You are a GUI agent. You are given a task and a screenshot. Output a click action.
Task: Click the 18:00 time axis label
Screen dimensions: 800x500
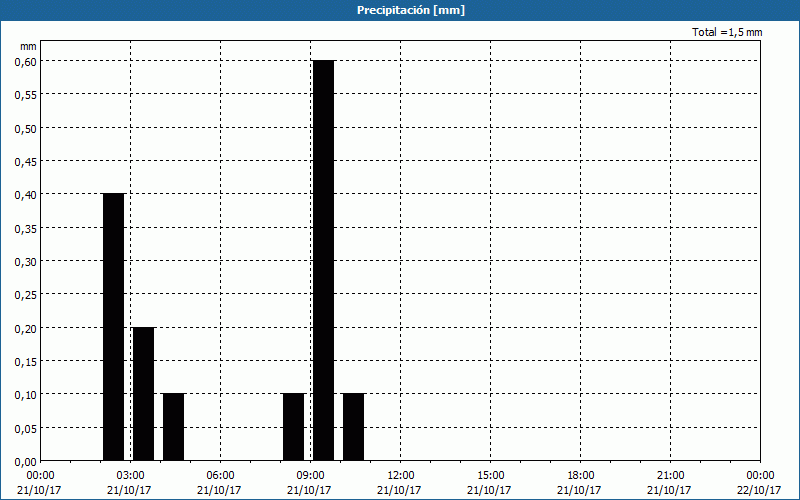point(580,476)
